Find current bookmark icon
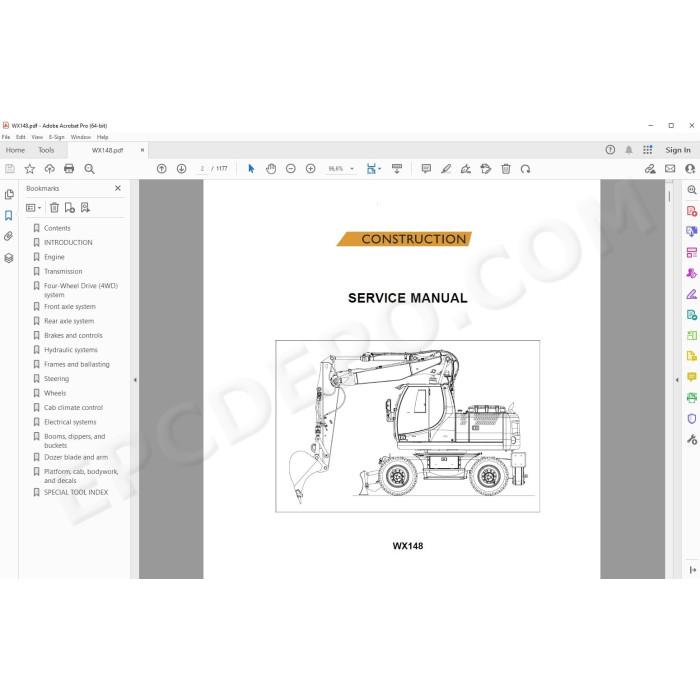This screenshot has width=700, height=700. coord(85,208)
